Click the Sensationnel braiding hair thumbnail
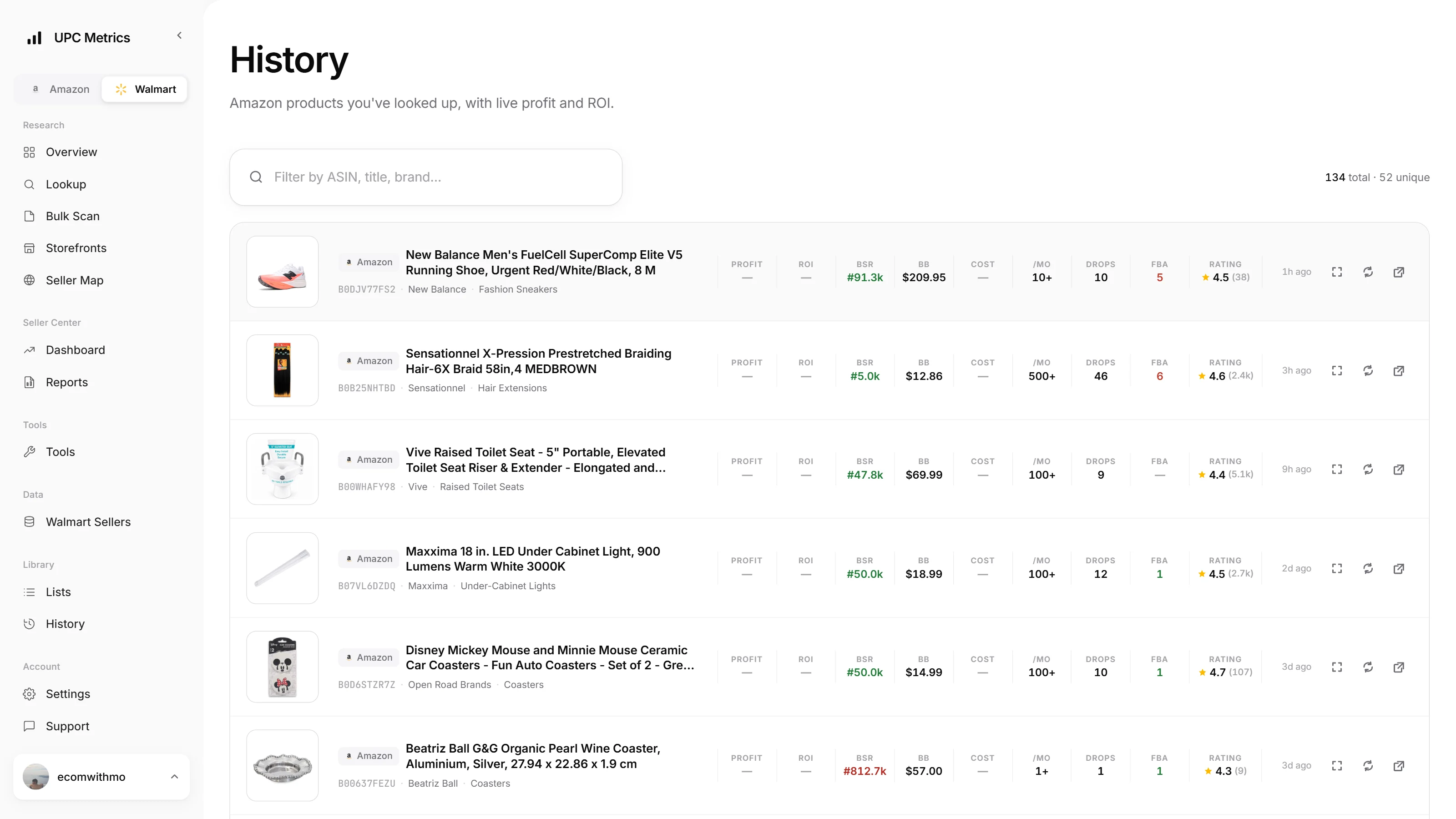Viewport: 1456px width, 819px height. pyautogui.click(x=282, y=370)
